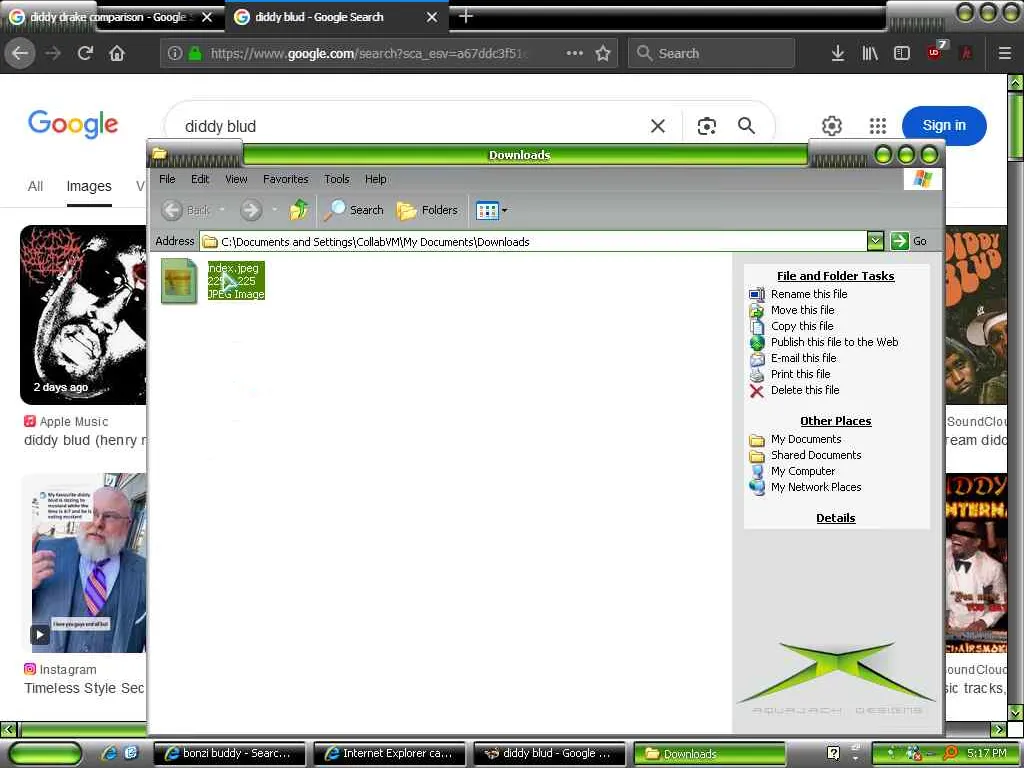Collapse File and Folder Tasks header
The height and width of the screenshot is (768, 1024).
835,276
